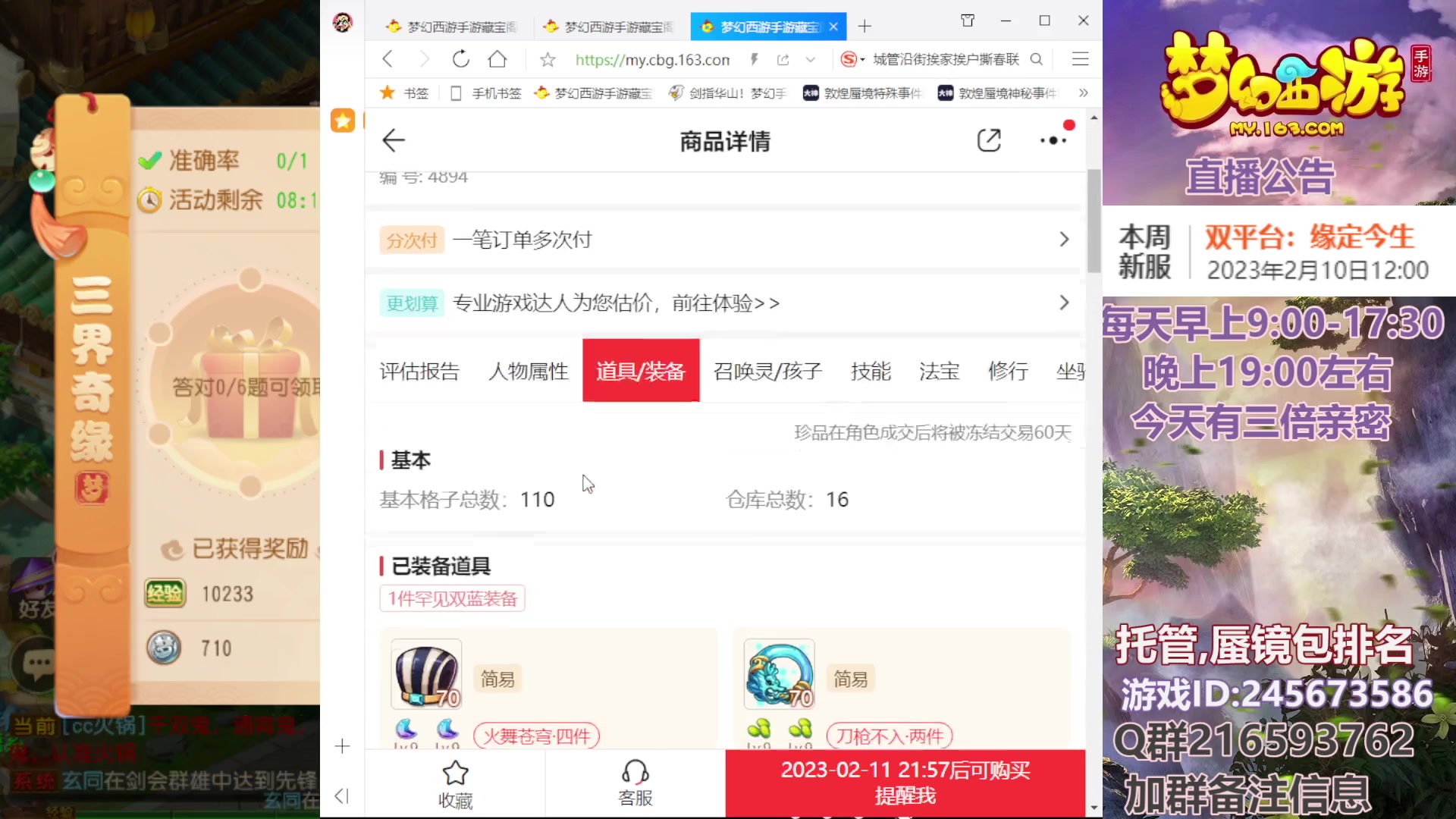Expand the 一笔订单多次付 row chevron

tap(1064, 240)
